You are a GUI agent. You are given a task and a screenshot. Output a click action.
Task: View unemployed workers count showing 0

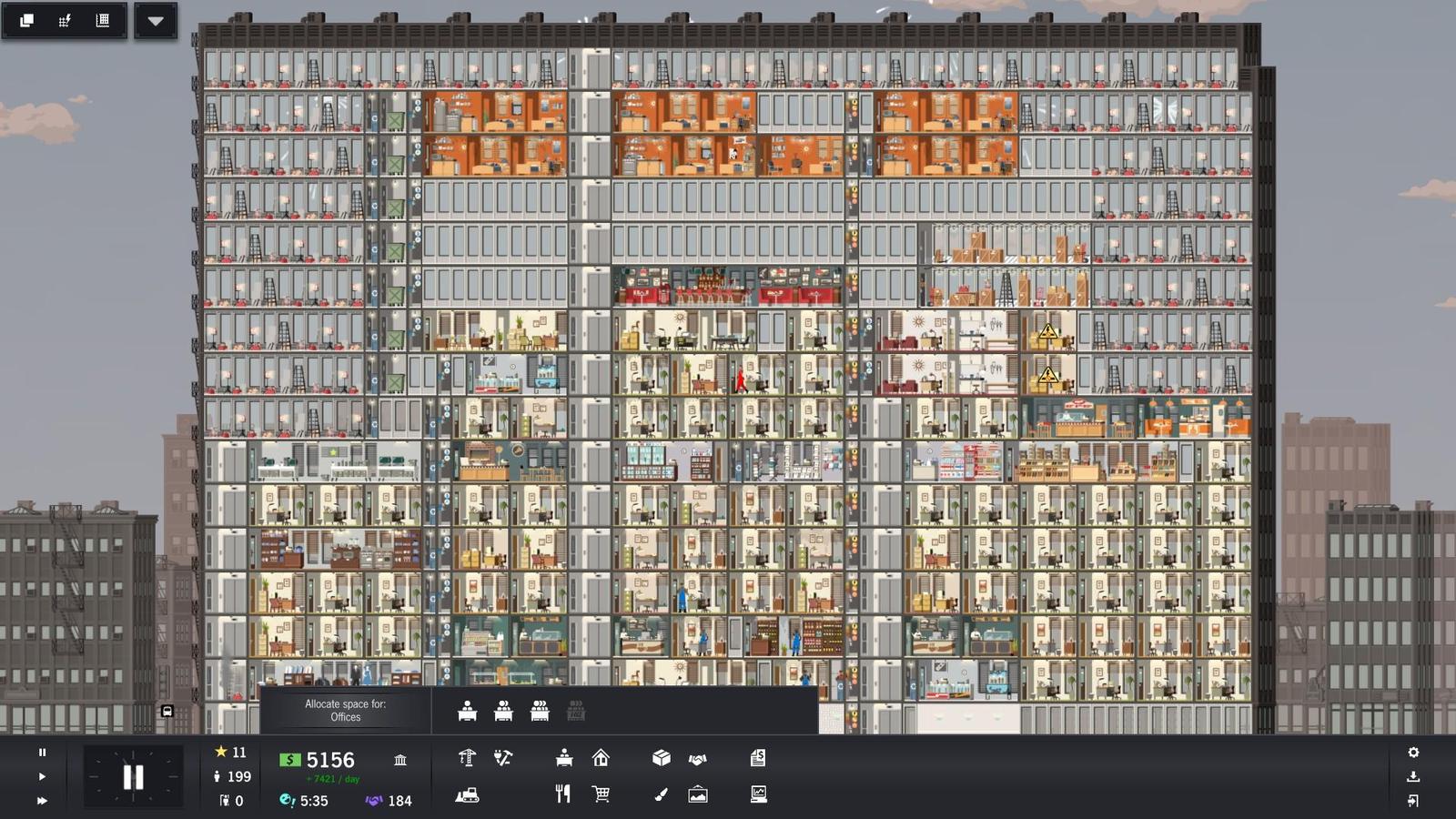pyautogui.click(x=231, y=801)
